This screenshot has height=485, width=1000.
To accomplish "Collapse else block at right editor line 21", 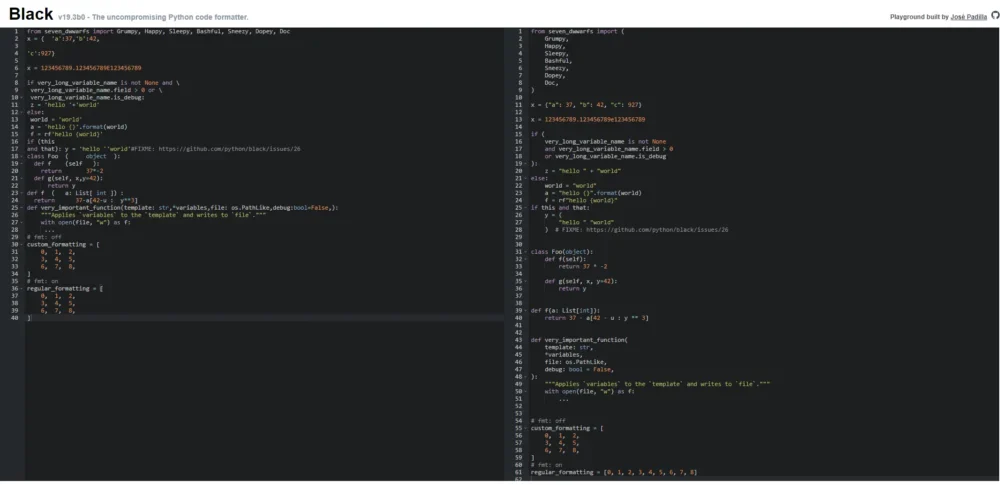I will pyautogui.click(x=526, y=178).
